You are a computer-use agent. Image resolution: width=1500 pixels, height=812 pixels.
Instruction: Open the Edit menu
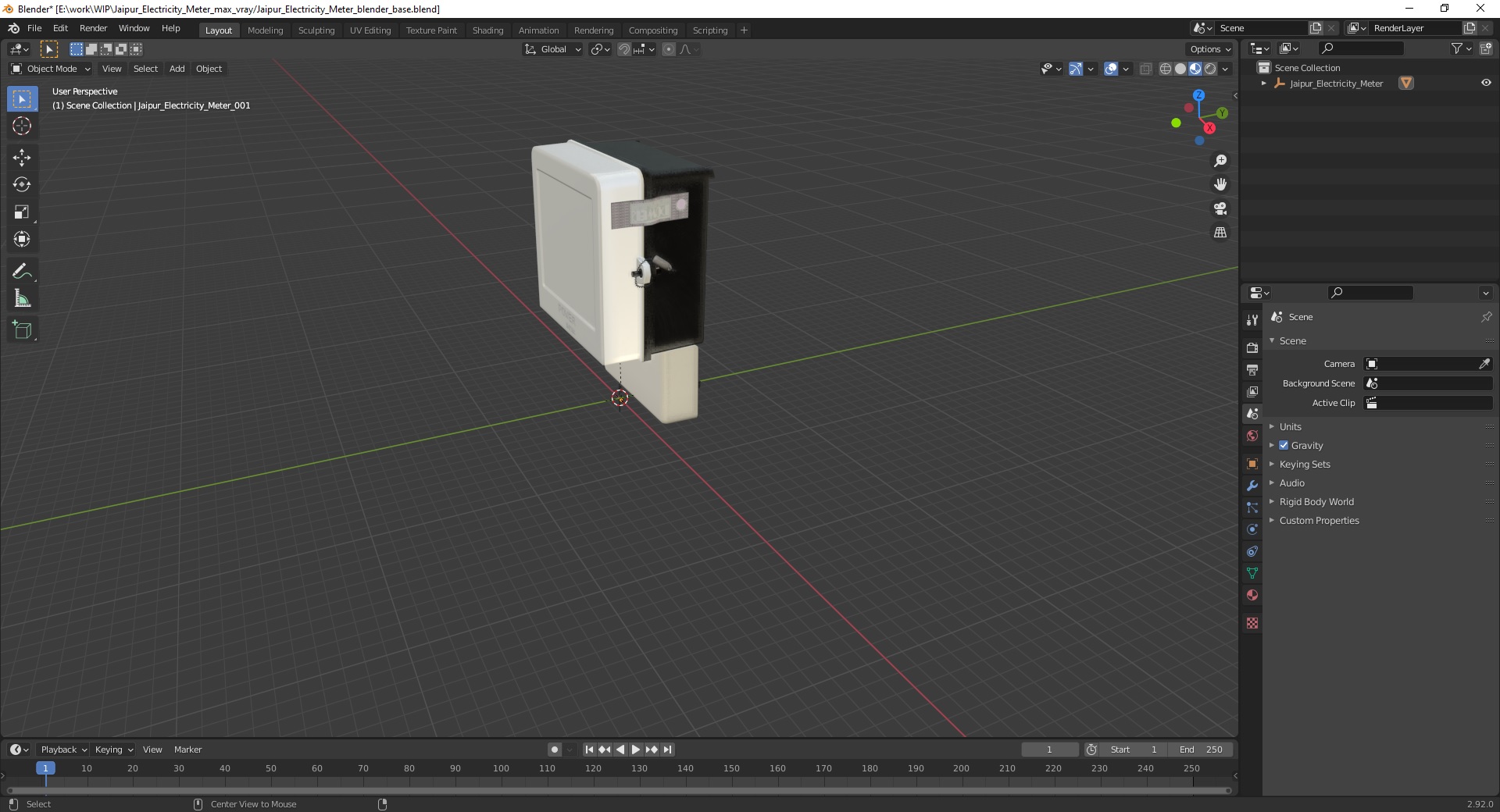[60, 28]
